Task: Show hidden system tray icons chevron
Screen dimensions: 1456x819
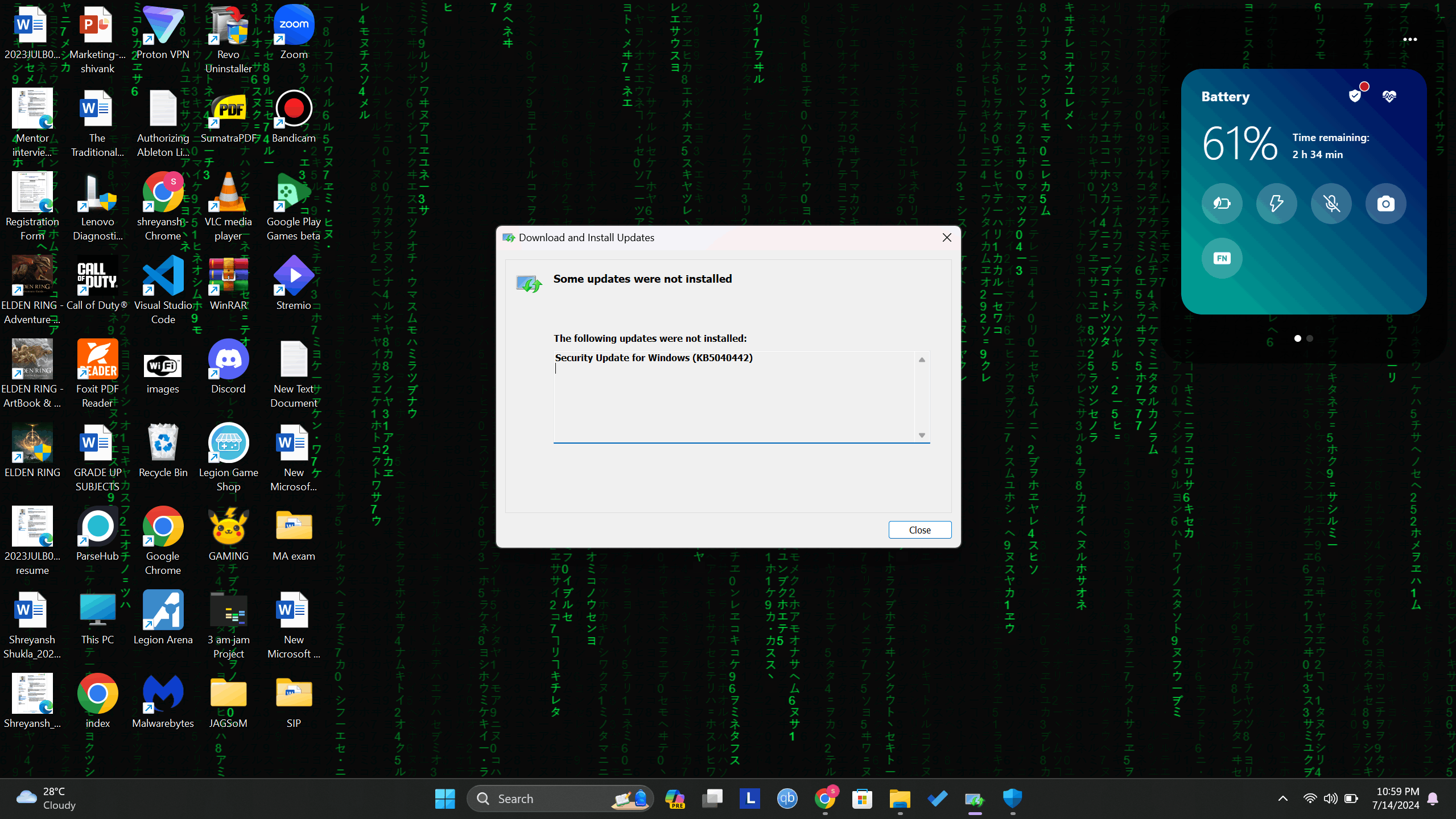Action: click(x=1282, y=799)
